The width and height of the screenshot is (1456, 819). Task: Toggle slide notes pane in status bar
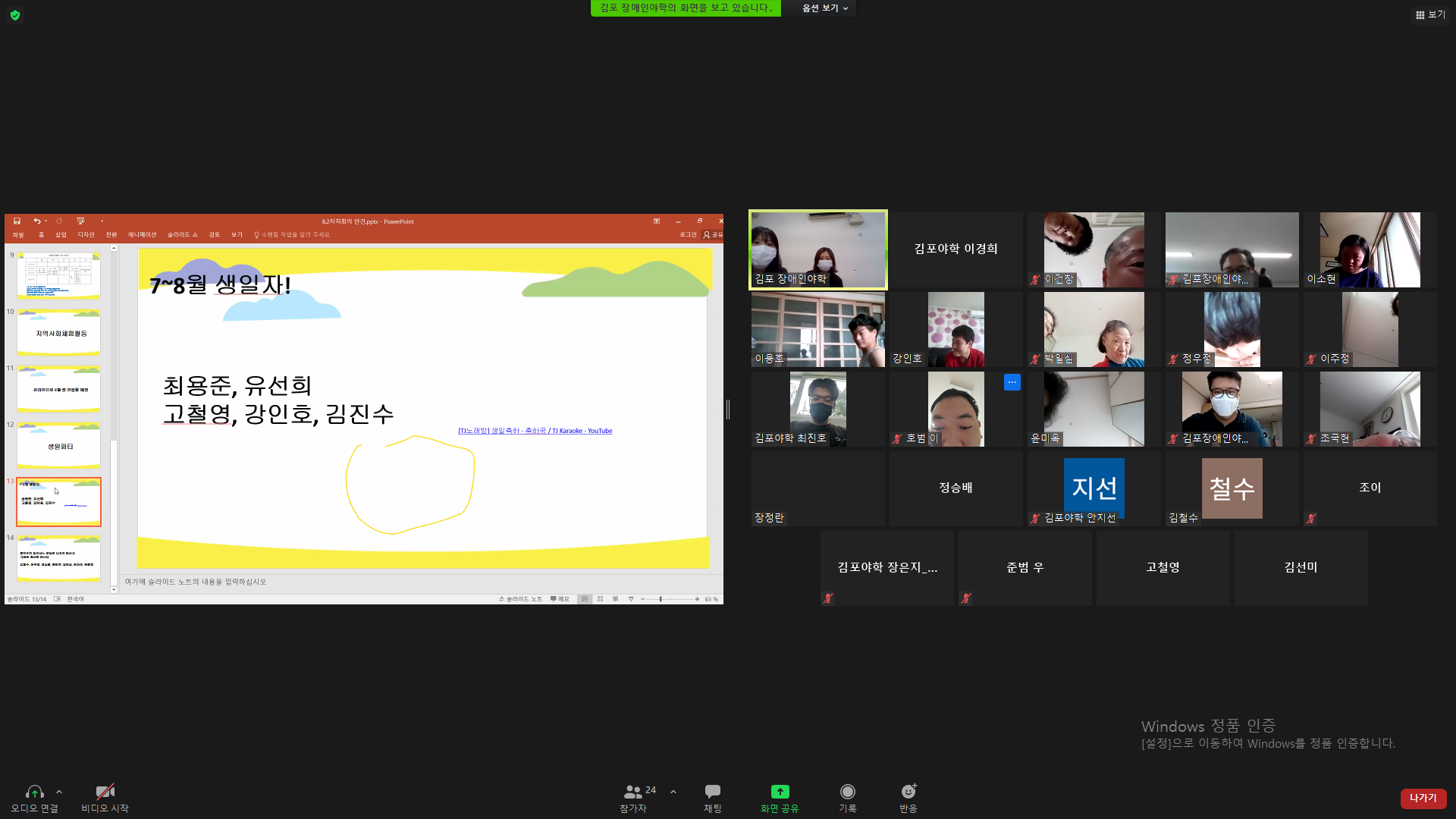point(520,599)
